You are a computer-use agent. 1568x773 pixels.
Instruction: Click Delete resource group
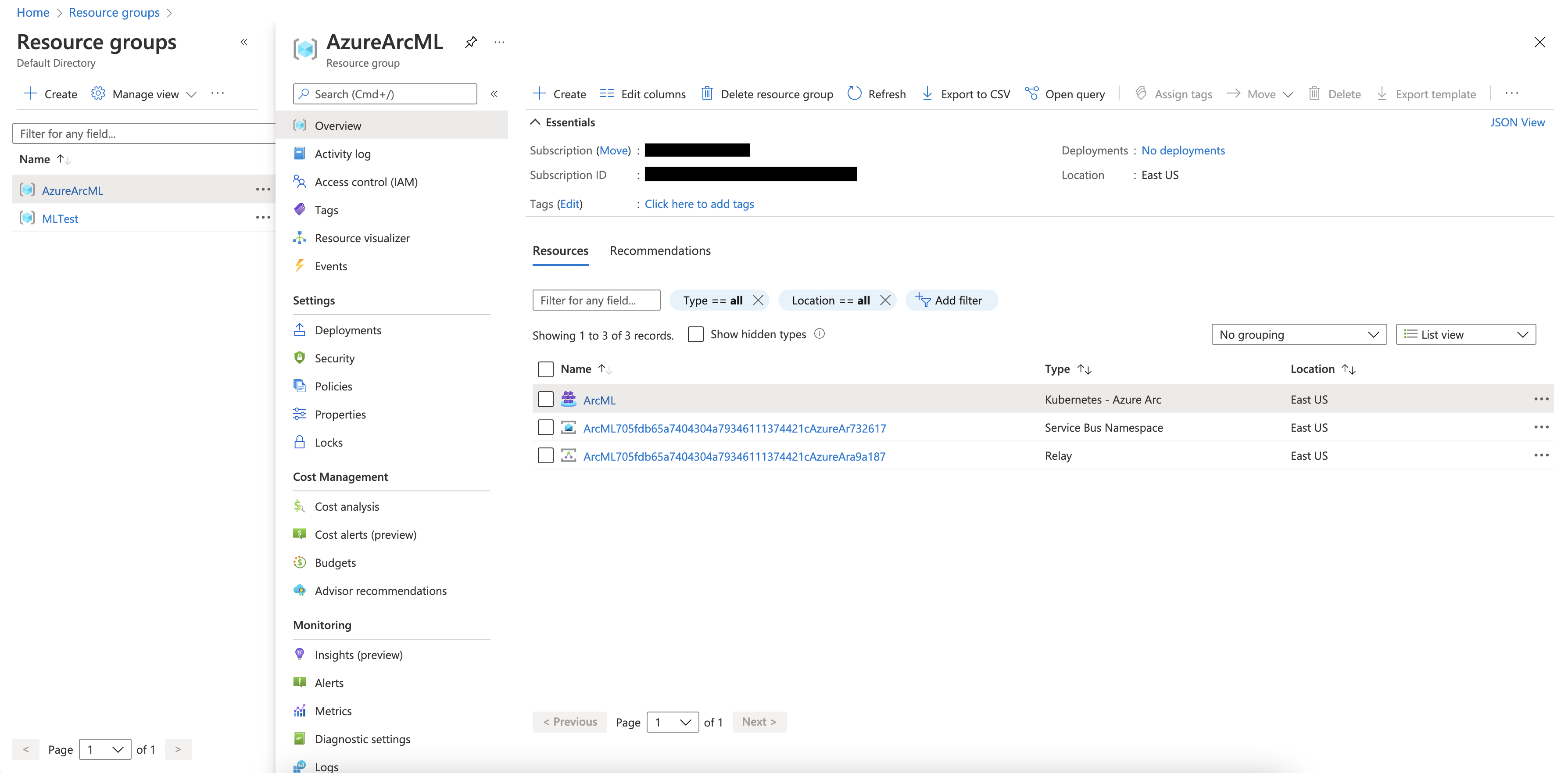[767, 94]
